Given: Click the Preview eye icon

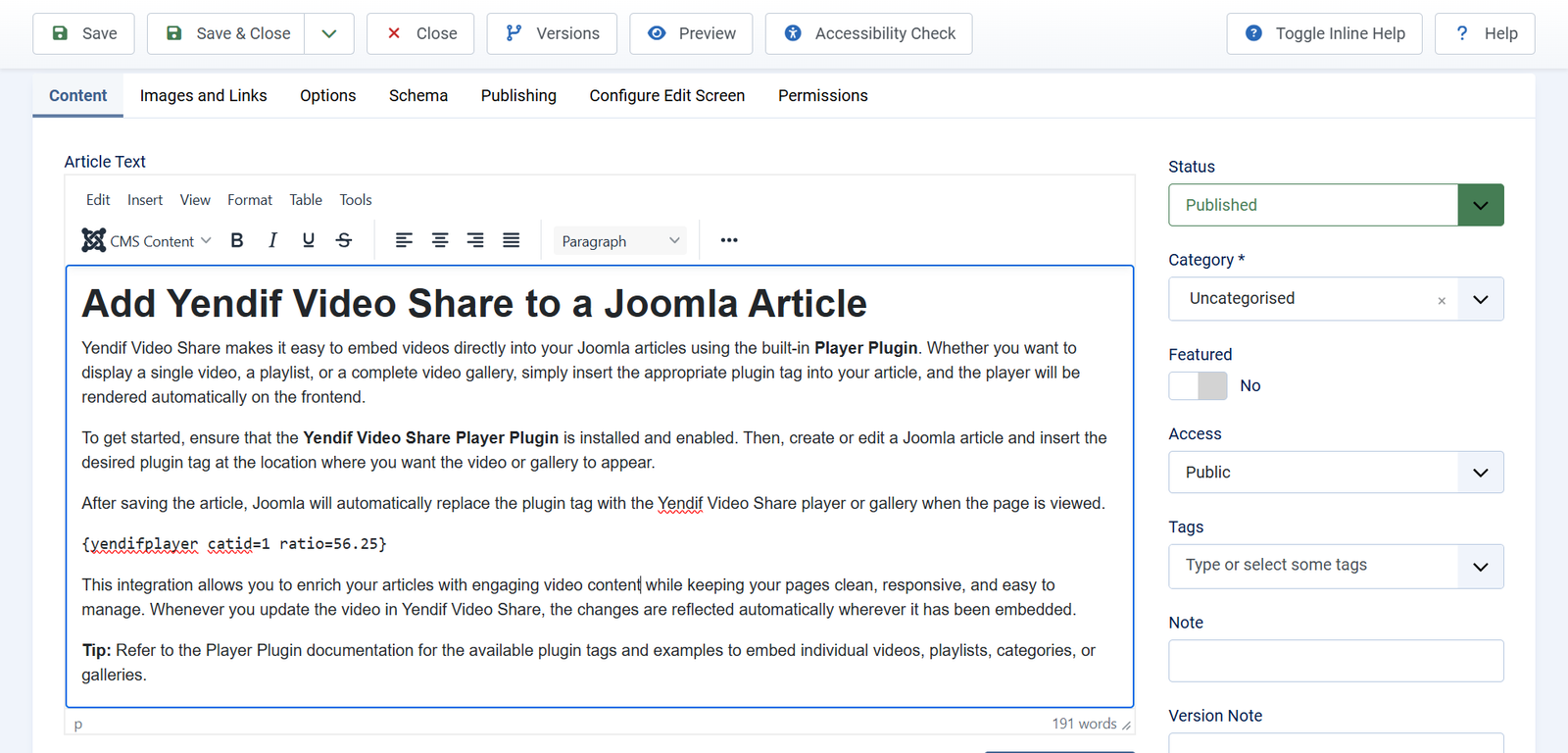Looking at the screenshot, I should tap(657, 33).
